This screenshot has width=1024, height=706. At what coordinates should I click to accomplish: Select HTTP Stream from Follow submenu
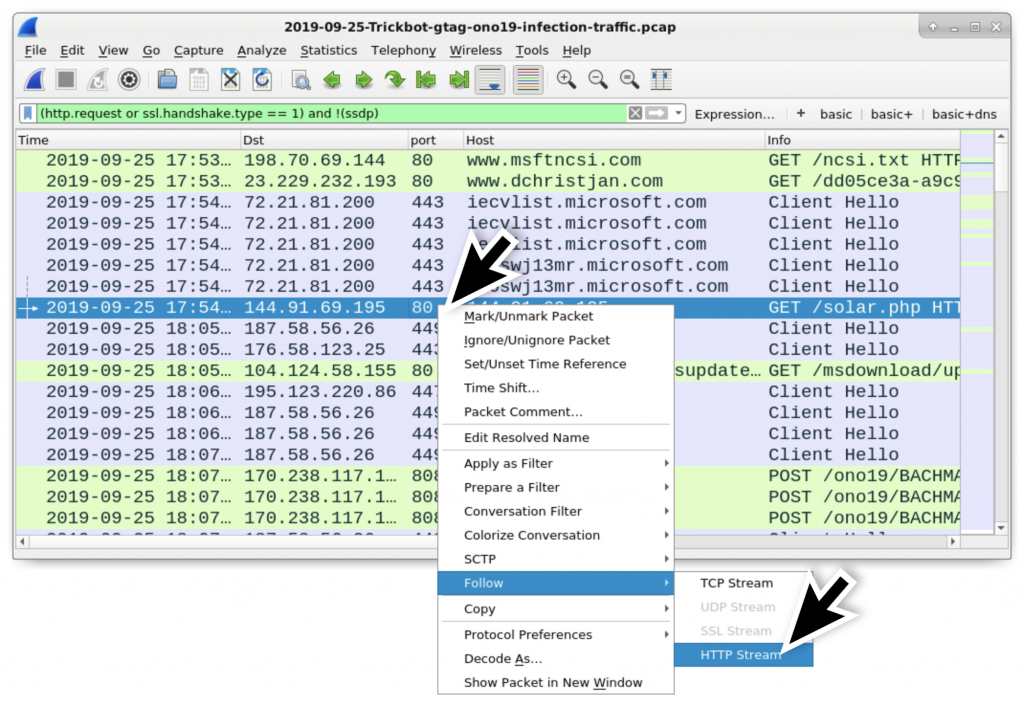743,654
